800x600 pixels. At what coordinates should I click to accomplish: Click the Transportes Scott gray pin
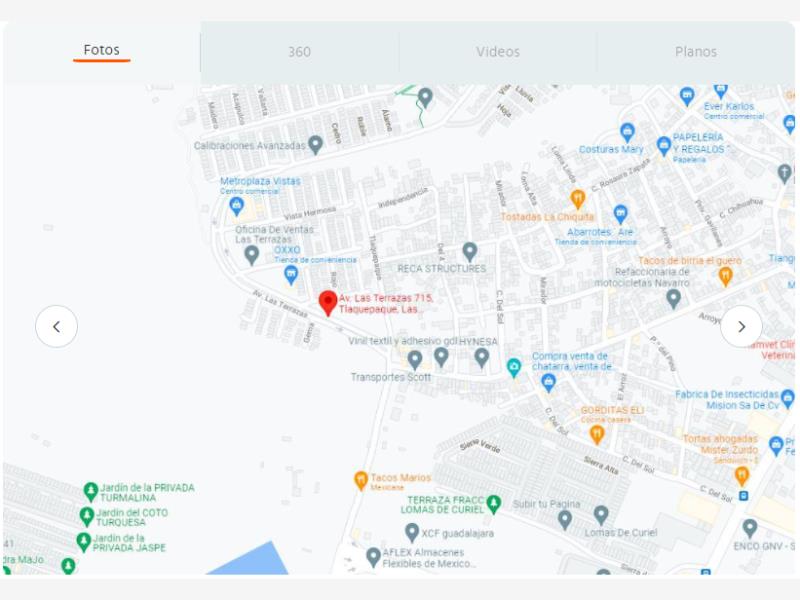[415, 360]
